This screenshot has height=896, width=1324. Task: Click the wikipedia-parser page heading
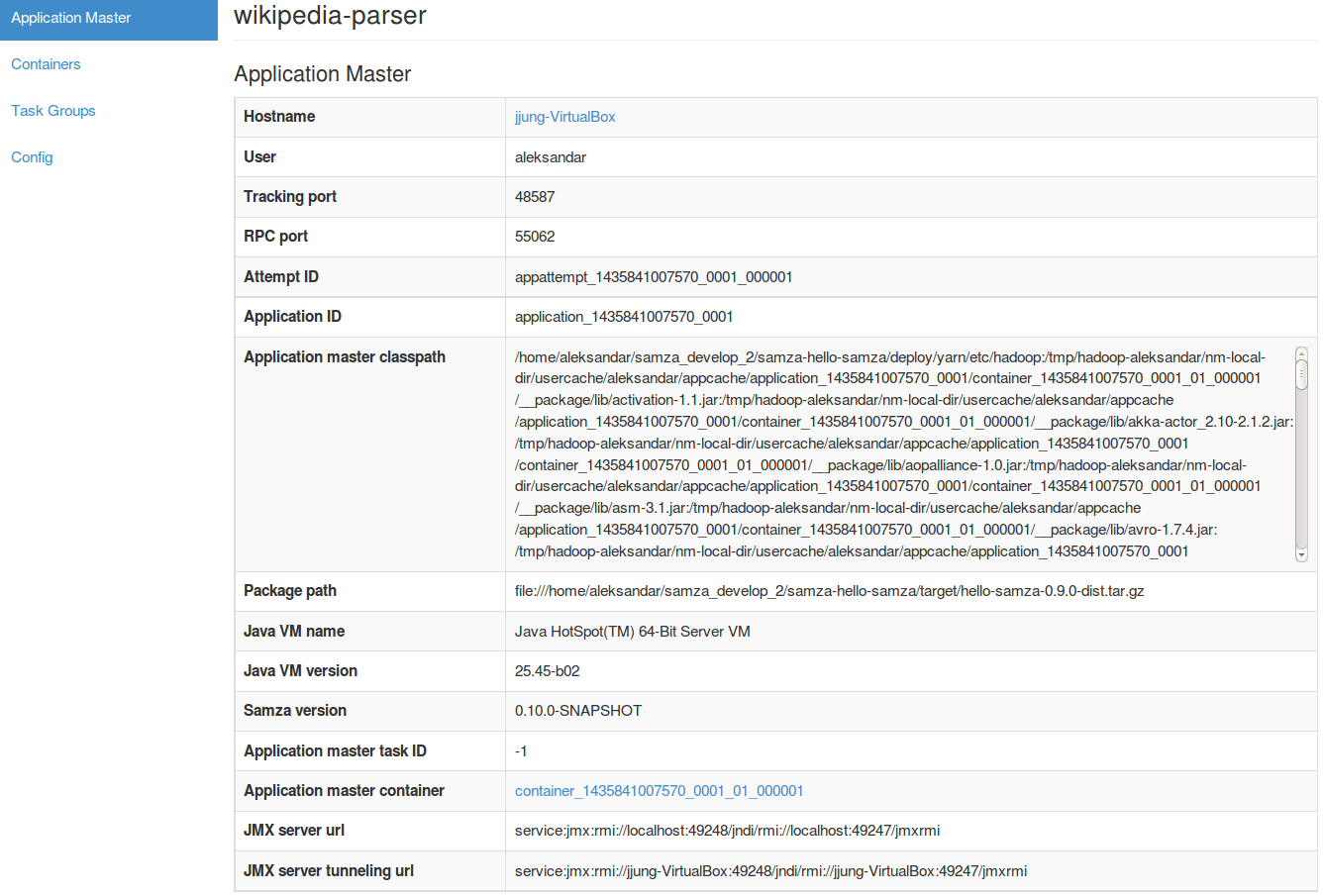330,16
